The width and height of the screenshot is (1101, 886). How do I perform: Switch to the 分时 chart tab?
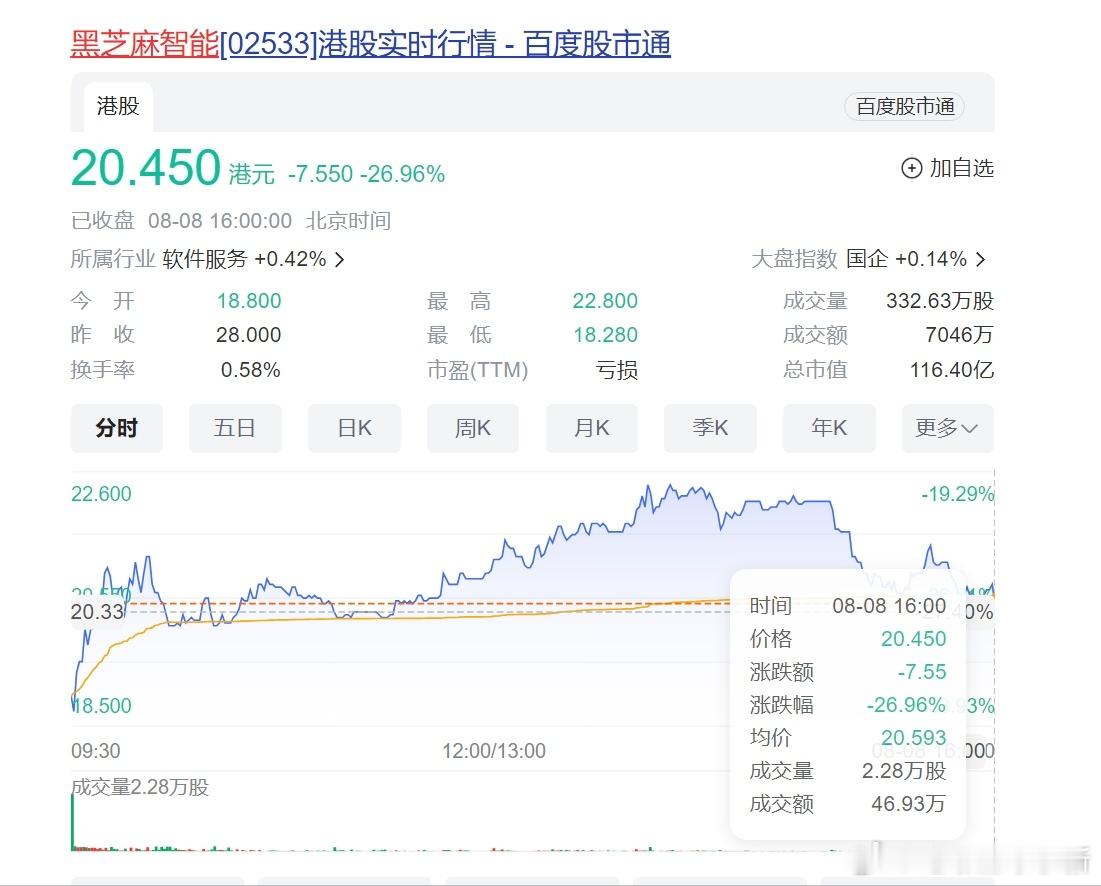pos(117,428)
